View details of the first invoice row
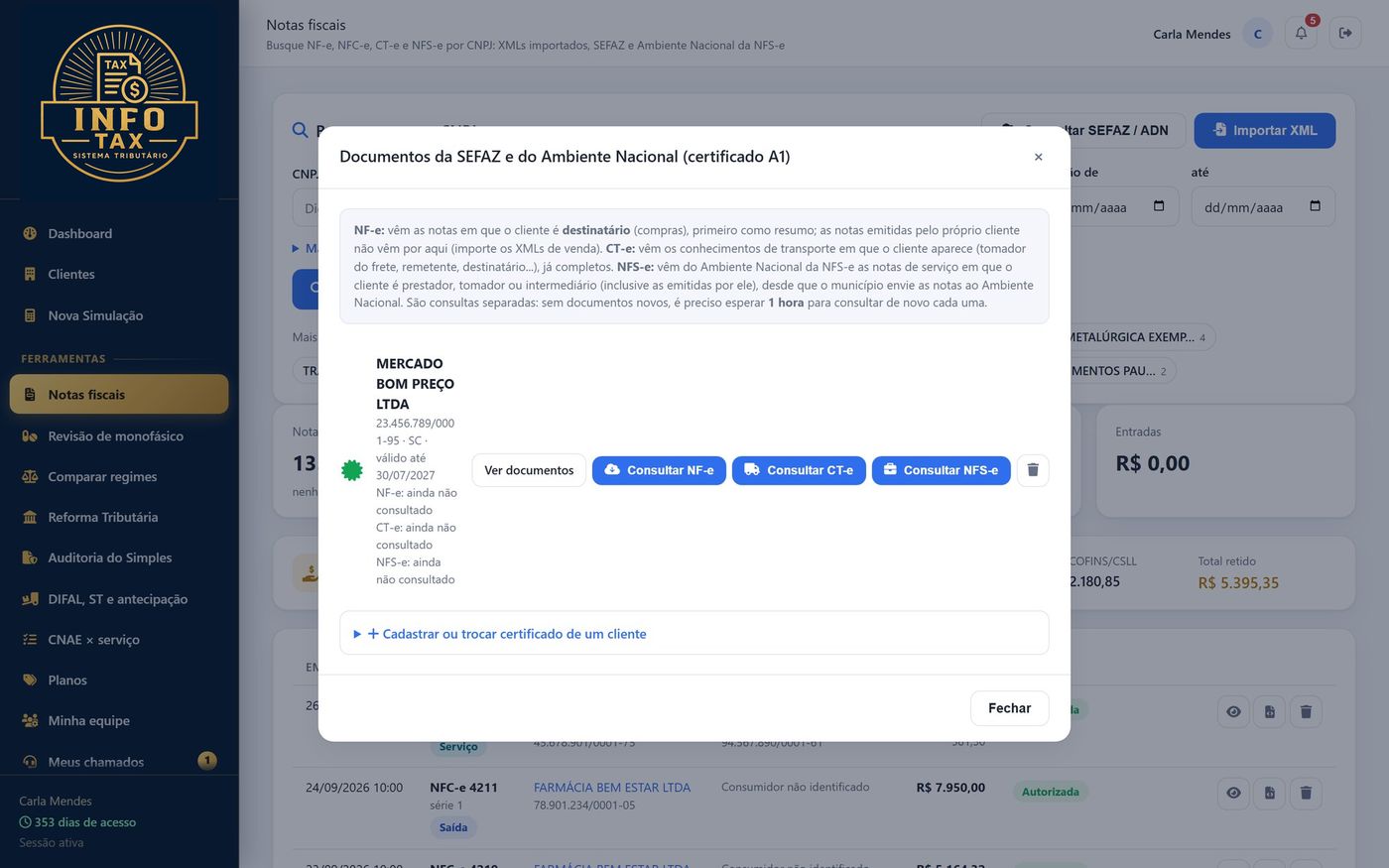This screenshot has width=1389, height=868. (x=1233, y=711)
